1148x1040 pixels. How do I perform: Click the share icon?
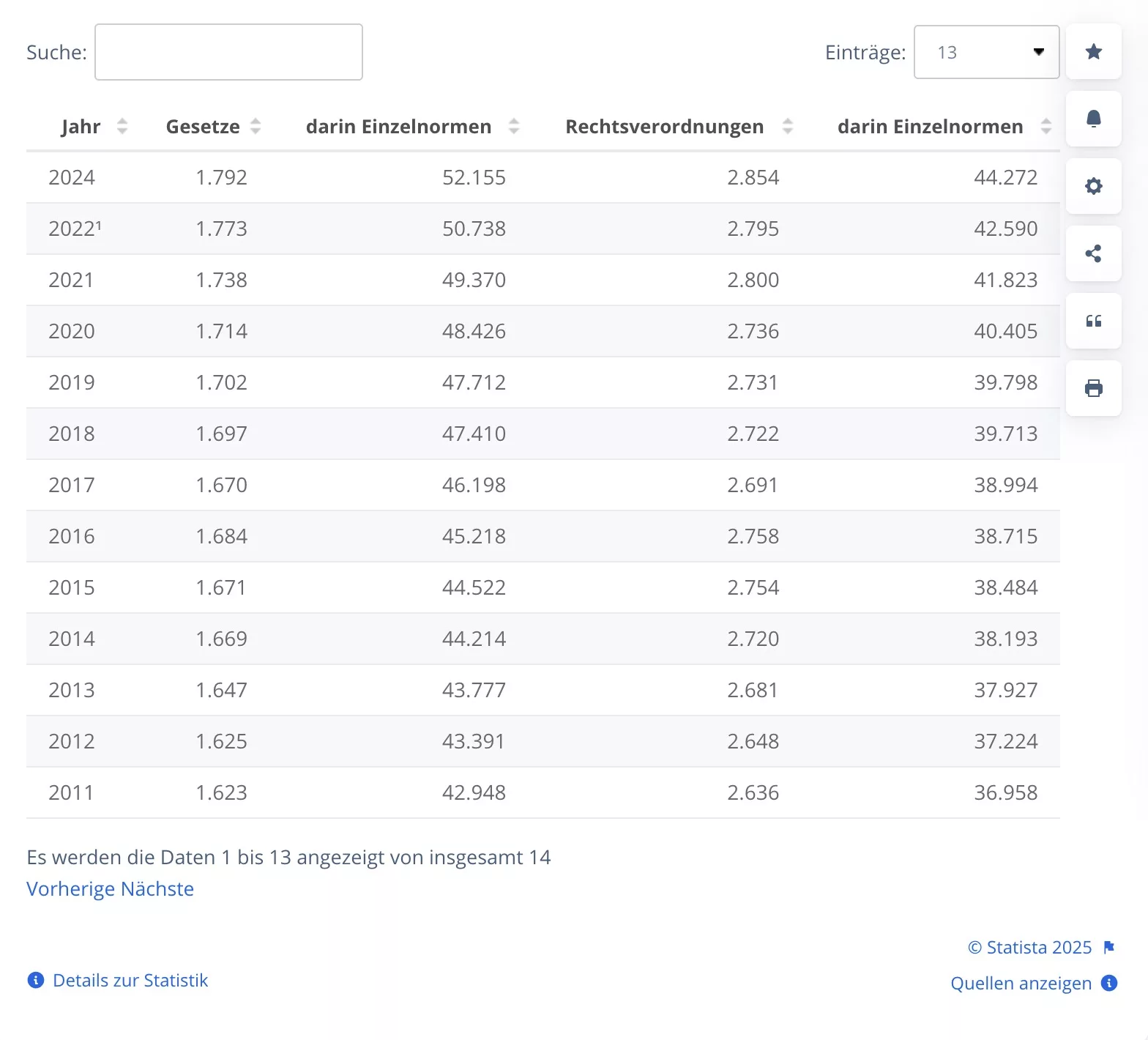[x=1094, y=253]
